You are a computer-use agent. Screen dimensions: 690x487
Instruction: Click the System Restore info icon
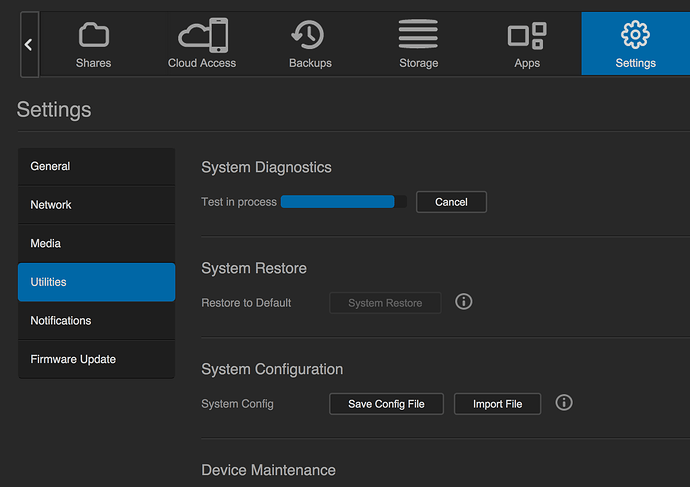tap(464, 302)
